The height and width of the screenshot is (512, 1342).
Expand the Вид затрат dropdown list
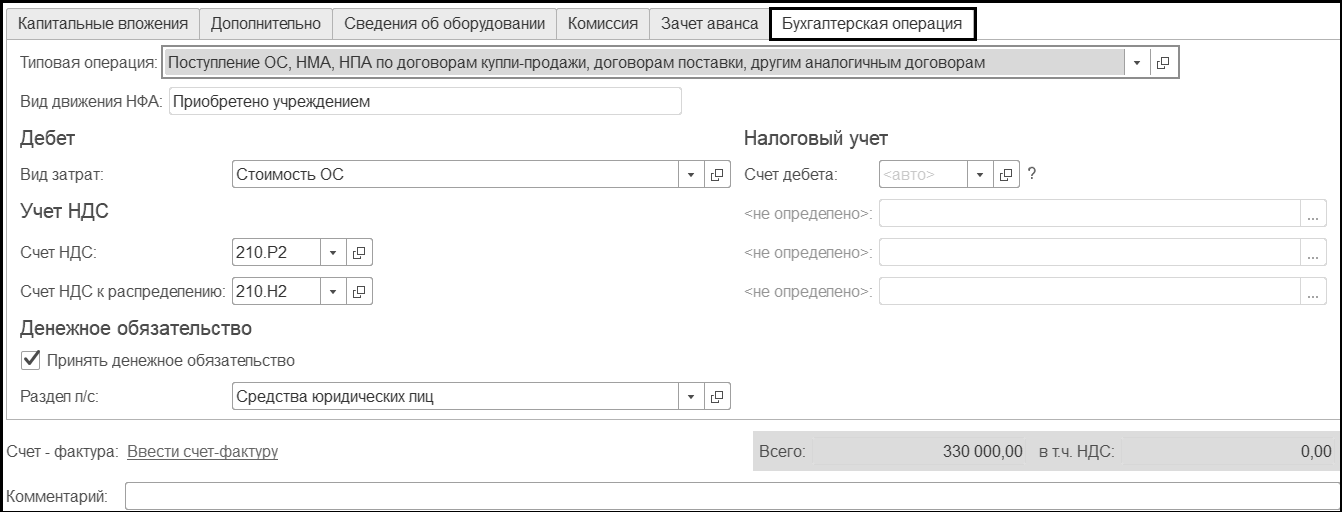(x=691, y=175)
